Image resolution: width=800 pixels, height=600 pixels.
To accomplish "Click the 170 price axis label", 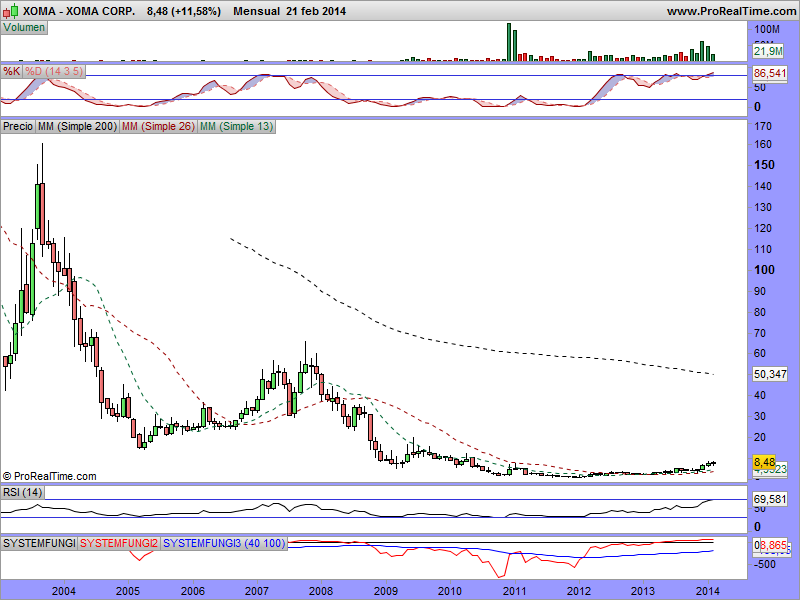I will [763, 126].
